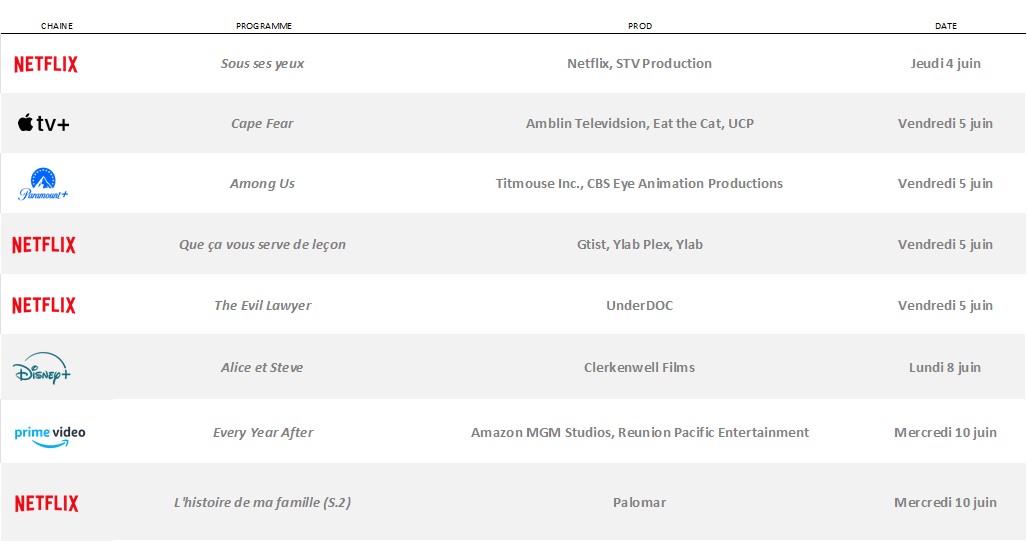Click the Netflix logo beside Sous ses yeux
Image resolution: width=1027 pixels, height=542 pixels.
(x=46, y=64)
